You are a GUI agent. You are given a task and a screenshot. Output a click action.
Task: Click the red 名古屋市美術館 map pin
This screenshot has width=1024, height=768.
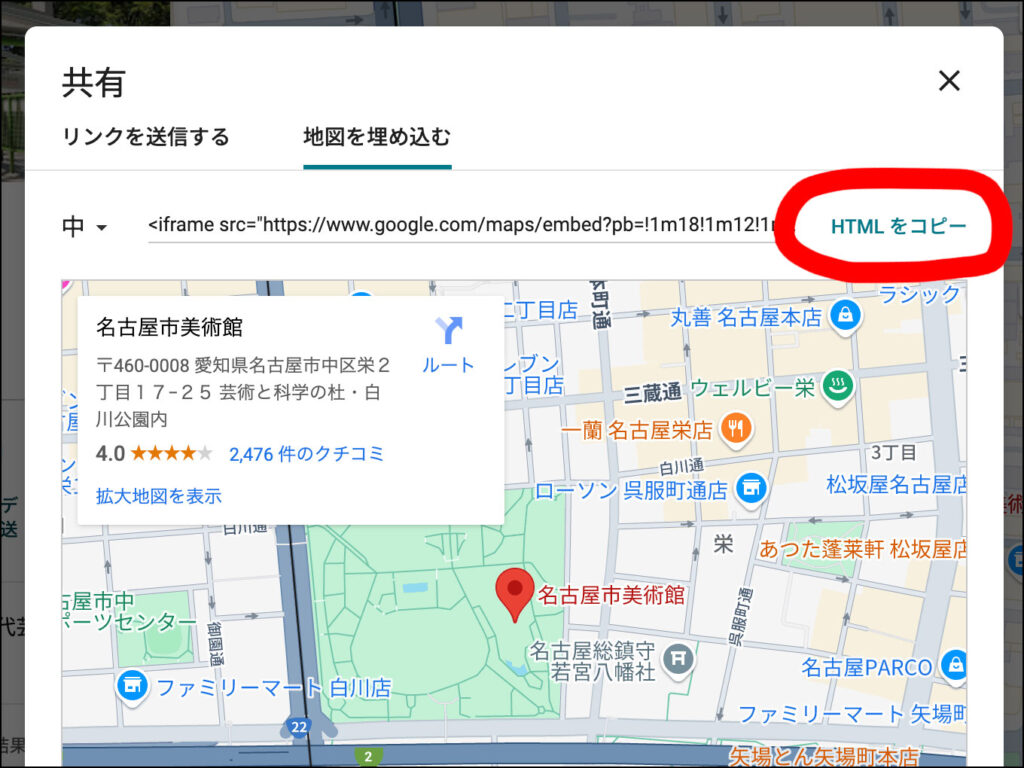(x=515, y=594)
